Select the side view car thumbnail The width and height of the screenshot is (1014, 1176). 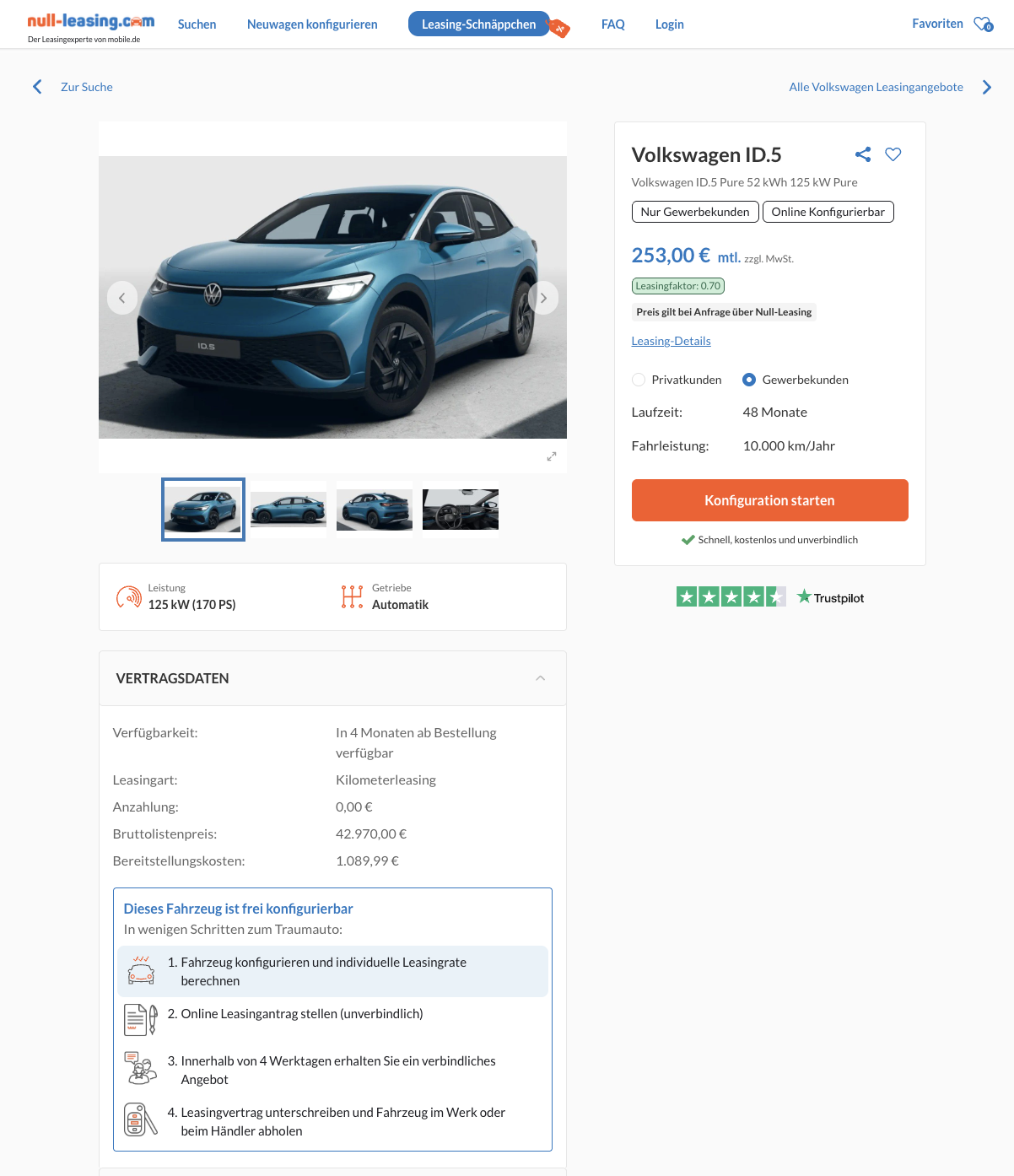pyautogui.click(x=289, y=510)
